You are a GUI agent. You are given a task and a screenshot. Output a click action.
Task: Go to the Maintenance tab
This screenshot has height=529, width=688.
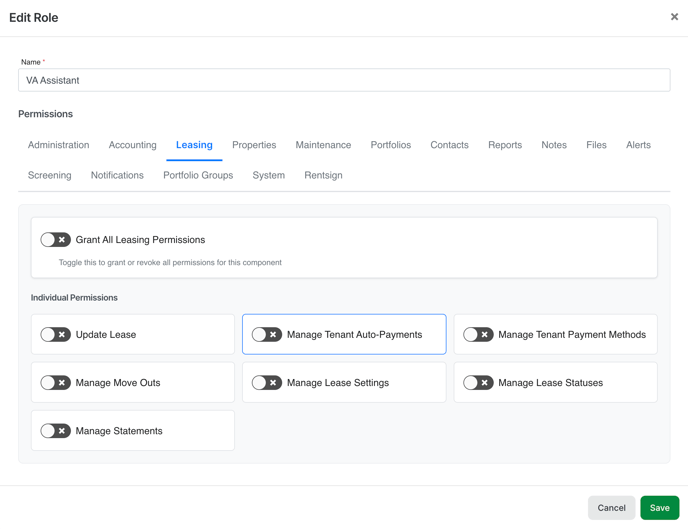[323, 145]
